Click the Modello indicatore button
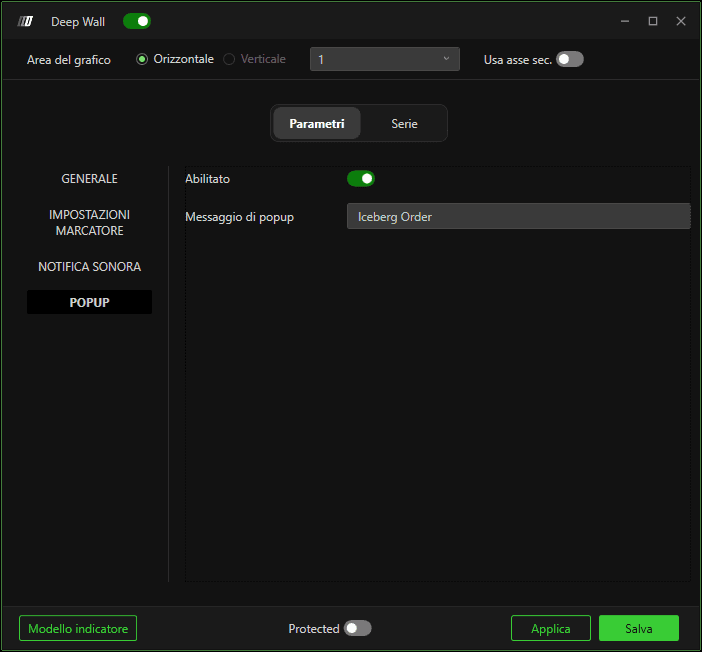Screen dimensions: 702x652 78,628
